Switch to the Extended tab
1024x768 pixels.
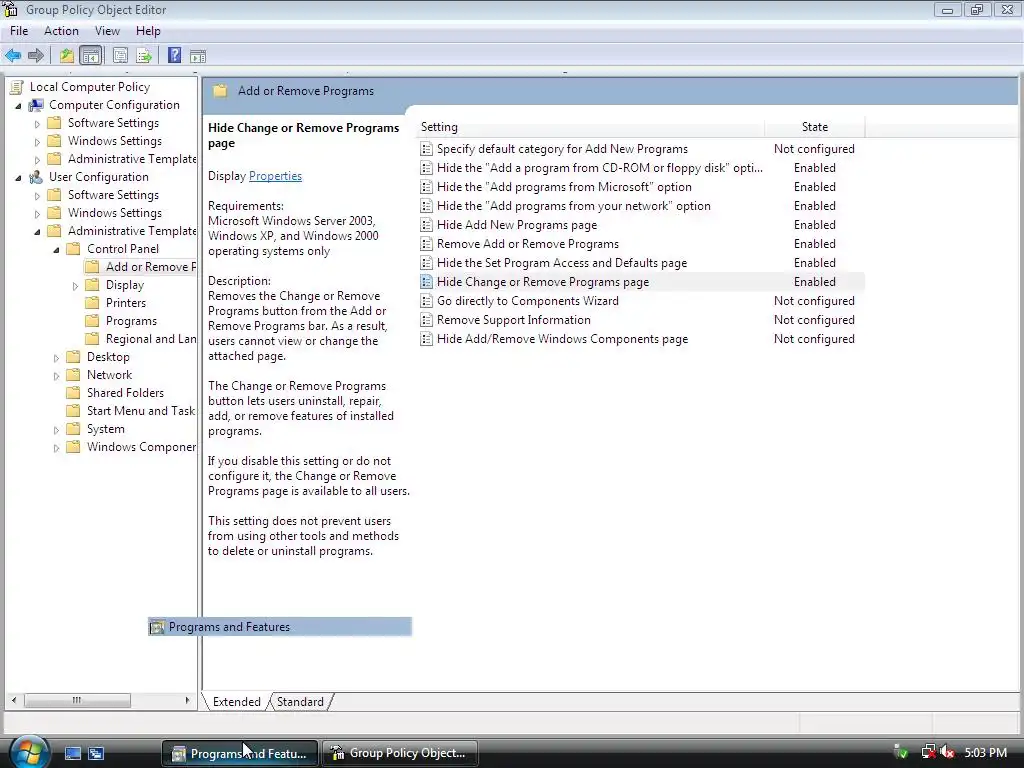(236, 701)
